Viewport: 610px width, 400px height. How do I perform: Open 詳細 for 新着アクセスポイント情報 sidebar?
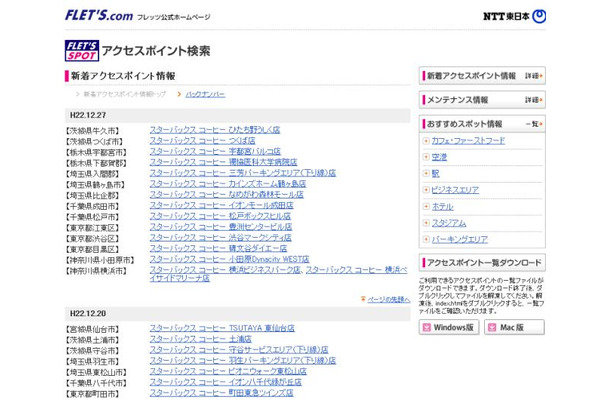[x=534, y=76]
